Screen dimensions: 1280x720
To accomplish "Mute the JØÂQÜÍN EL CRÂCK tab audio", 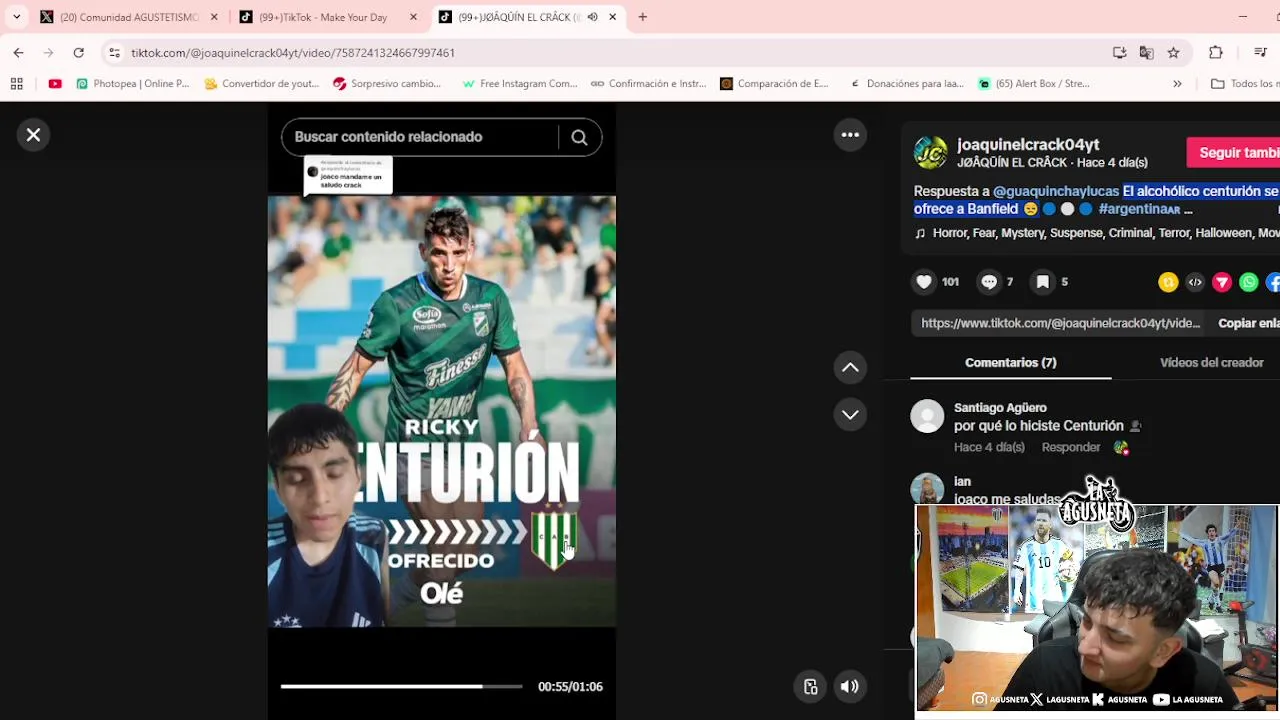I will tap(592, 17).
